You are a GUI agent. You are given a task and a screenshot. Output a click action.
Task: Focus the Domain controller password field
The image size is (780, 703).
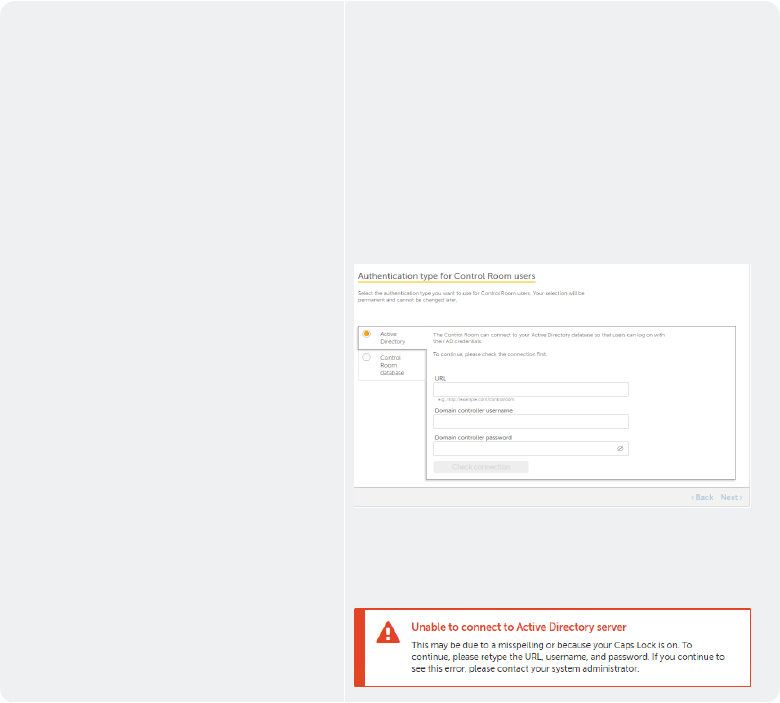point(531,448)
